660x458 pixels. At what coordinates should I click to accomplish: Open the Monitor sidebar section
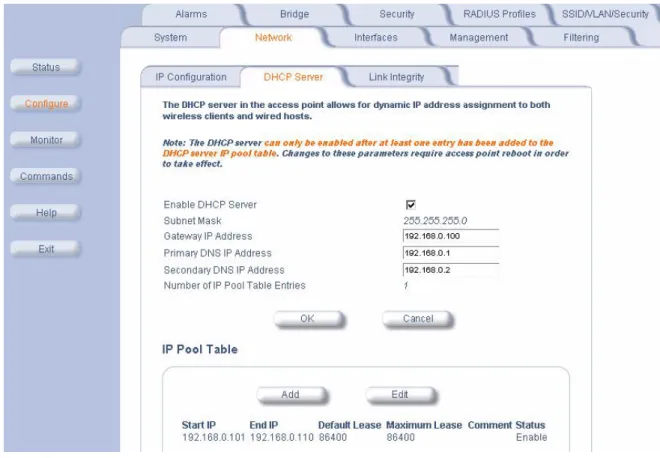coord(45,140)
